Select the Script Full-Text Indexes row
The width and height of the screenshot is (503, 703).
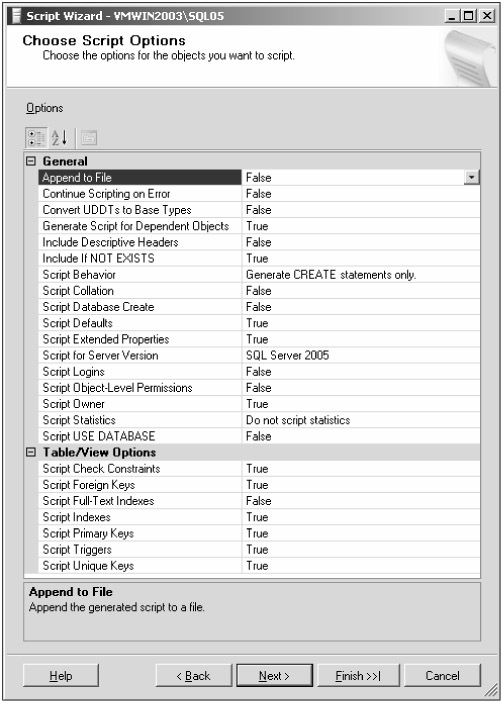(259, 501)
